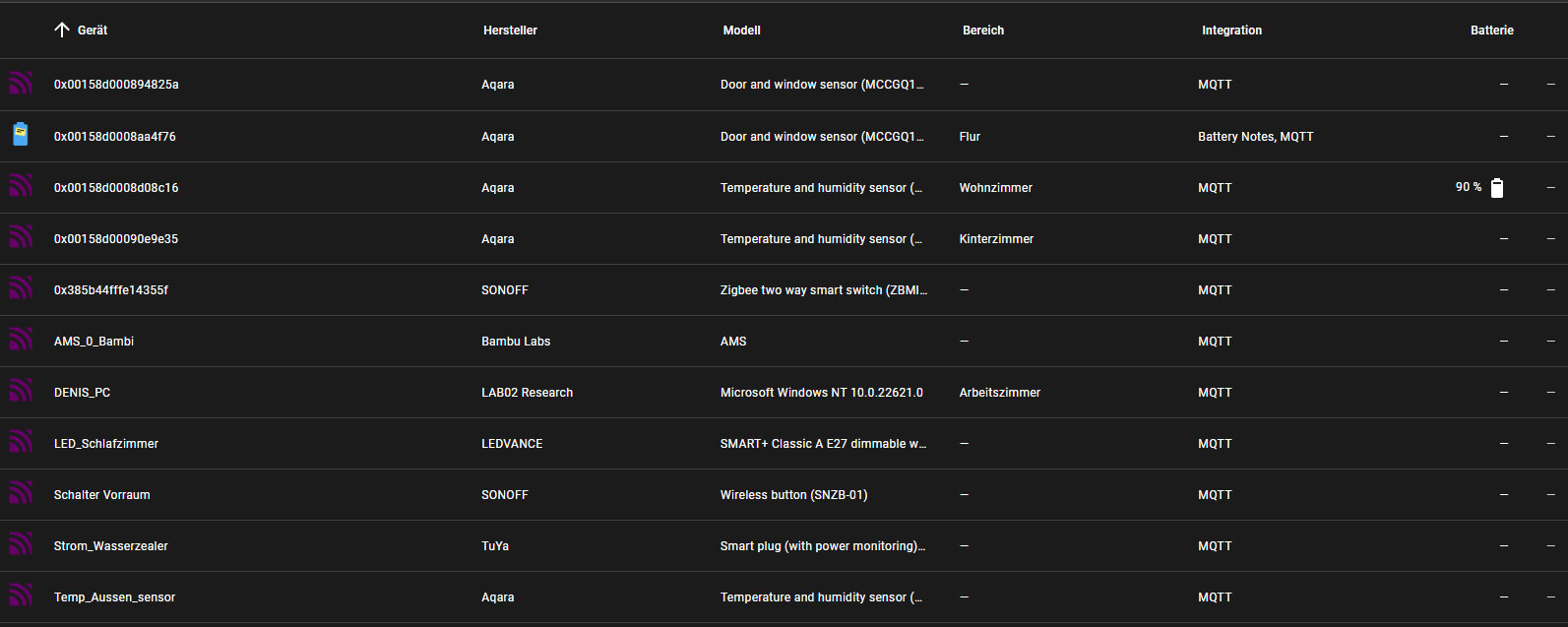The height and width of the screenshot is (627, 1568).
Task: Click battery level icon showing 90 %
Action: tap(1496, 188)
